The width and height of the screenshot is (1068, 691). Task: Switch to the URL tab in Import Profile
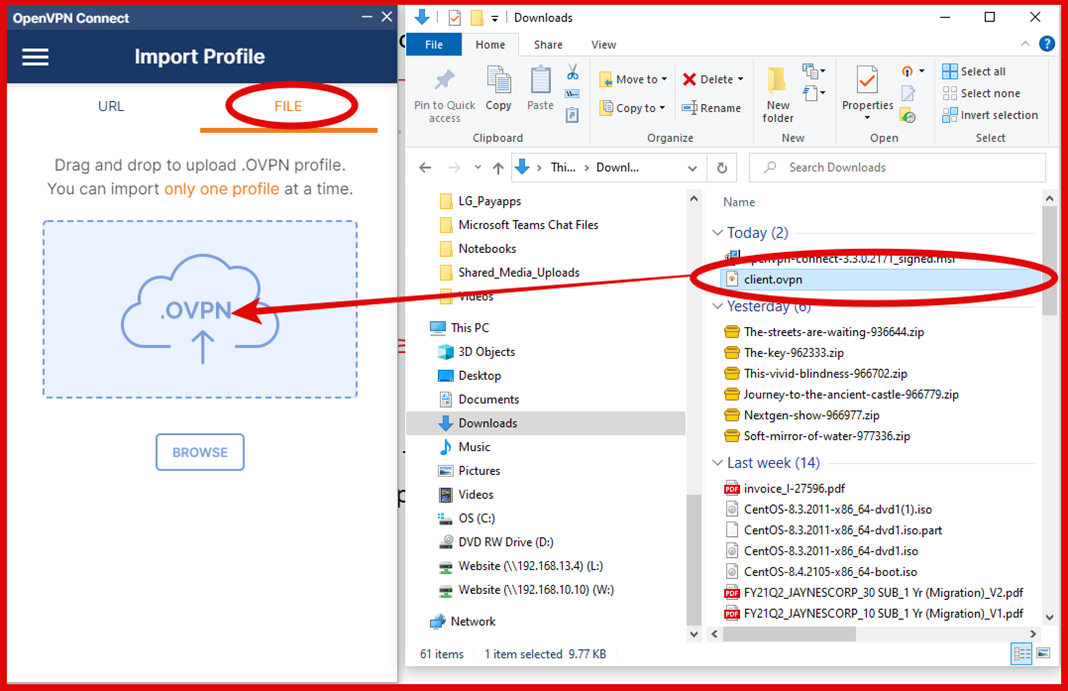[x=111, y=106]
